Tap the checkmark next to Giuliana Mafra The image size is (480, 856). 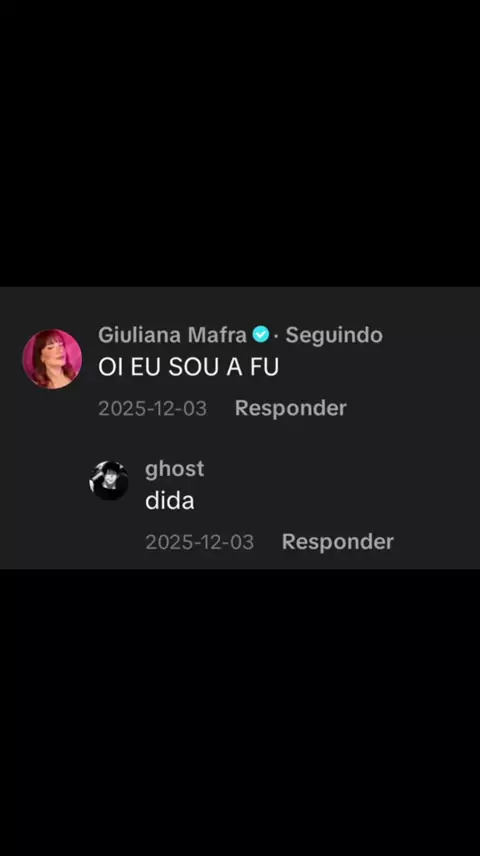click(x=260, y=334)
